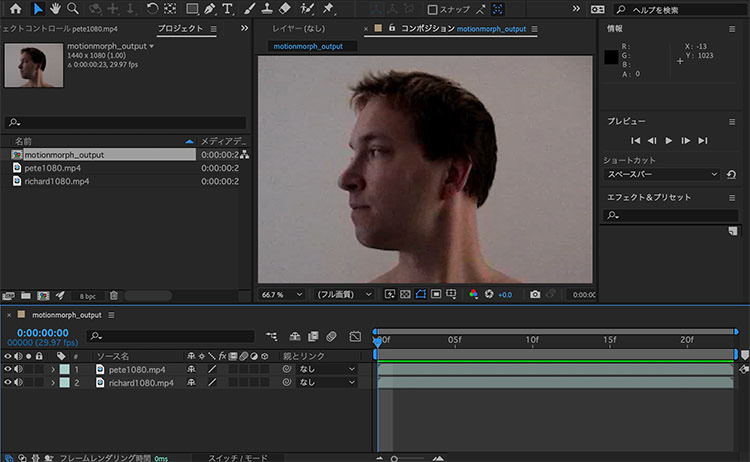Click the スイッチ / モード toggle button

[237, 457]
